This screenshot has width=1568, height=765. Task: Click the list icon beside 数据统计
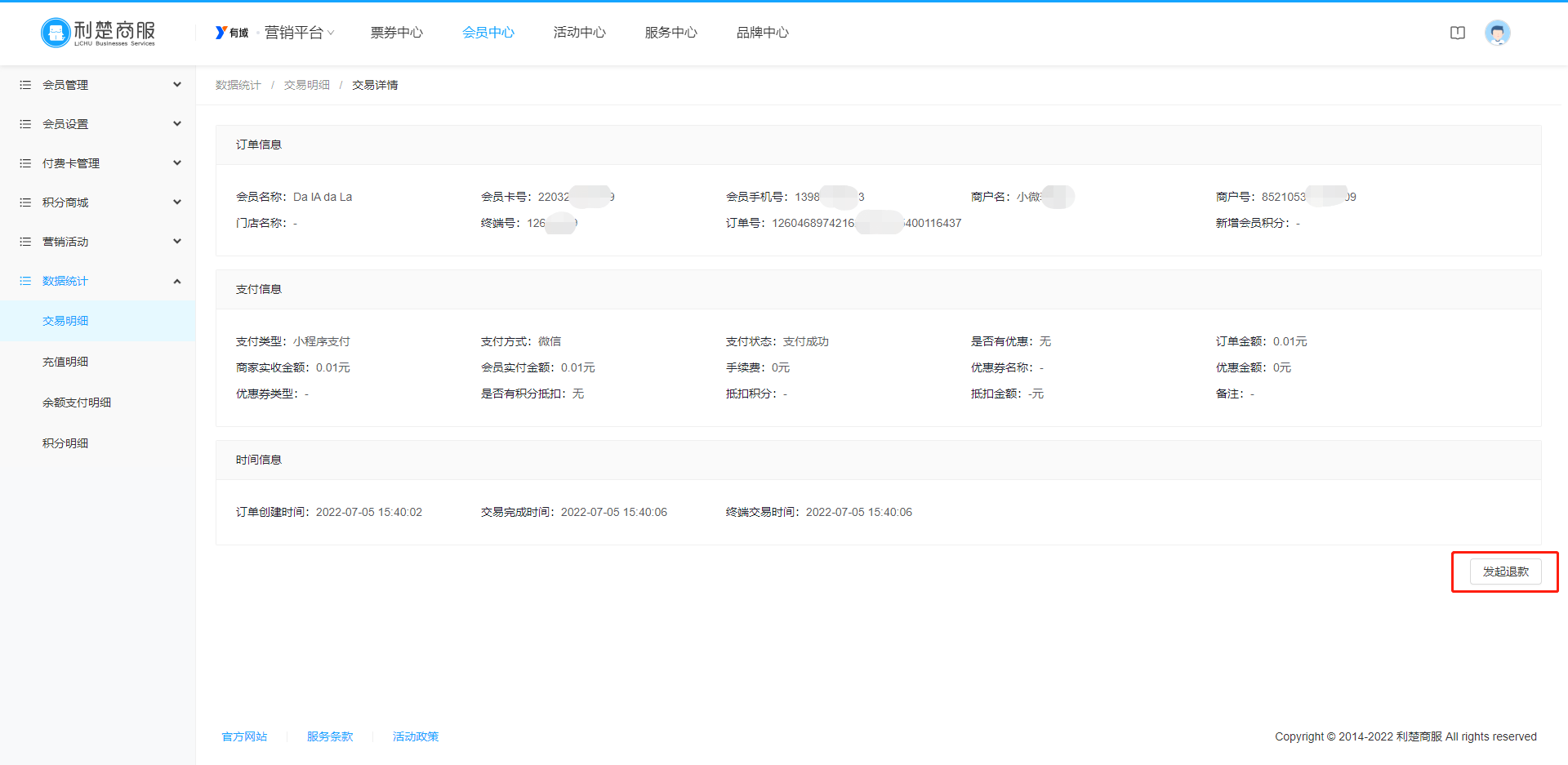[x=25, y=281]
